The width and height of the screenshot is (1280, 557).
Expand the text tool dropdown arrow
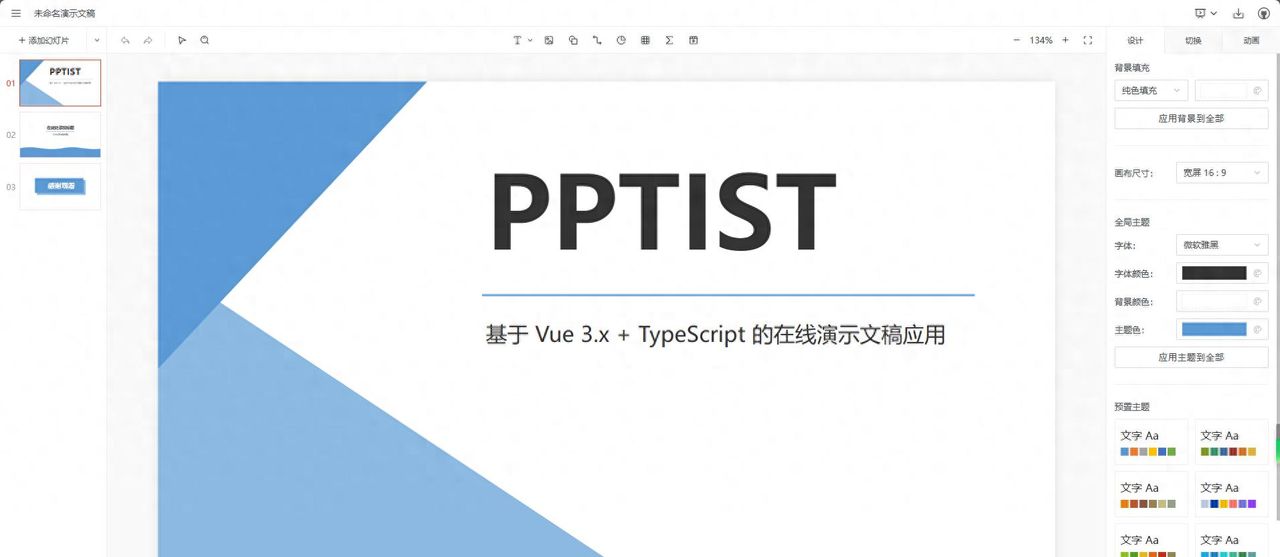click(530, 40)
